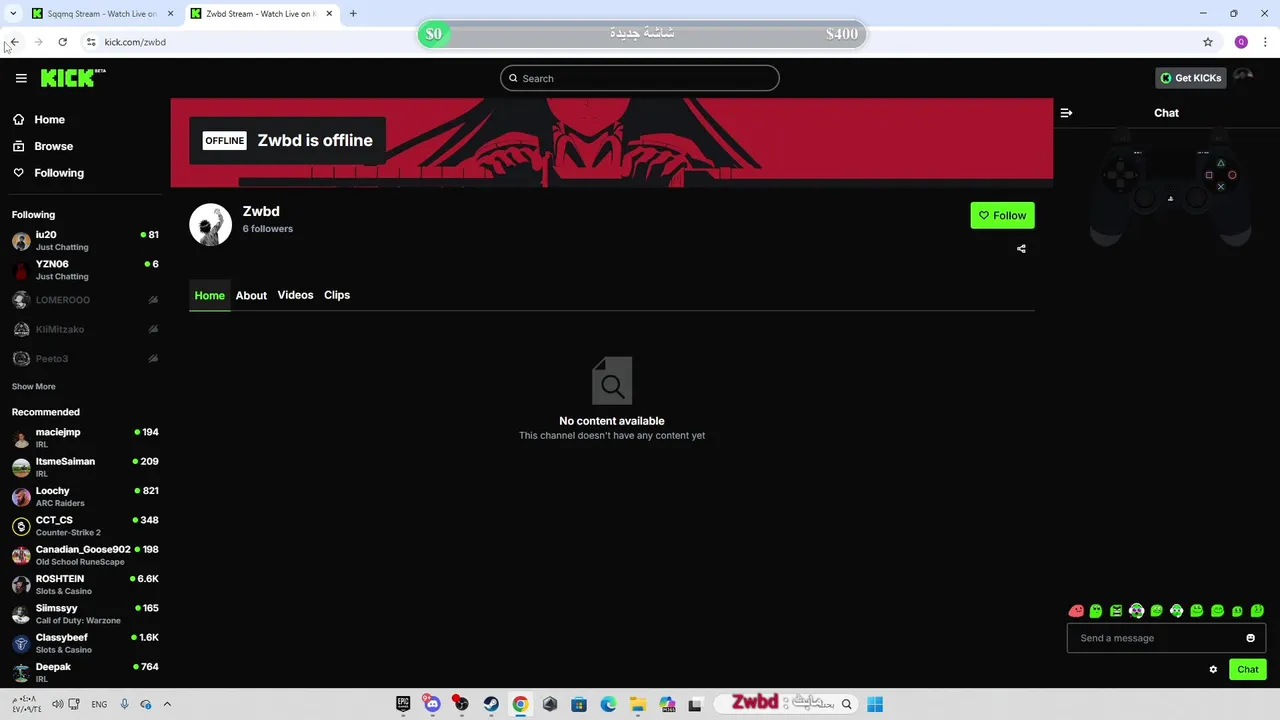Viewport: 1280px width, 720px height.
Task: Collapse the chat panel arrow icon
Action: (1066, 113)
